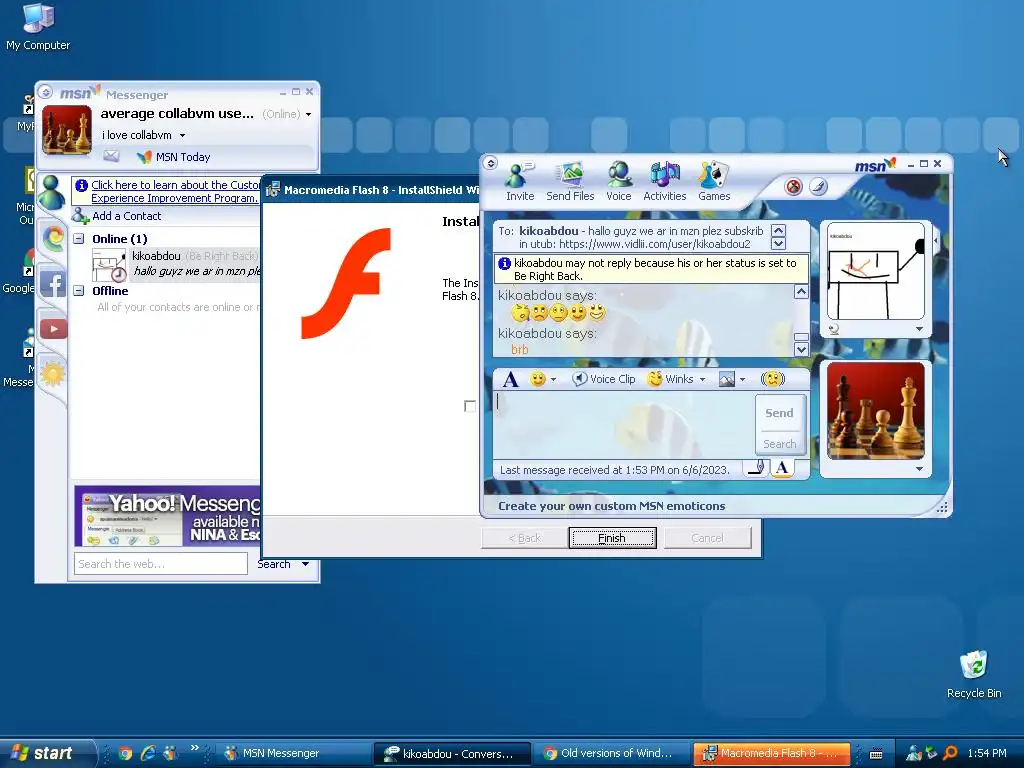The width and height of the screenshot is (1024, 768).
Task: Send a nudge to kikoabdou
Action: pyautogui.click(x=772, y=379)
